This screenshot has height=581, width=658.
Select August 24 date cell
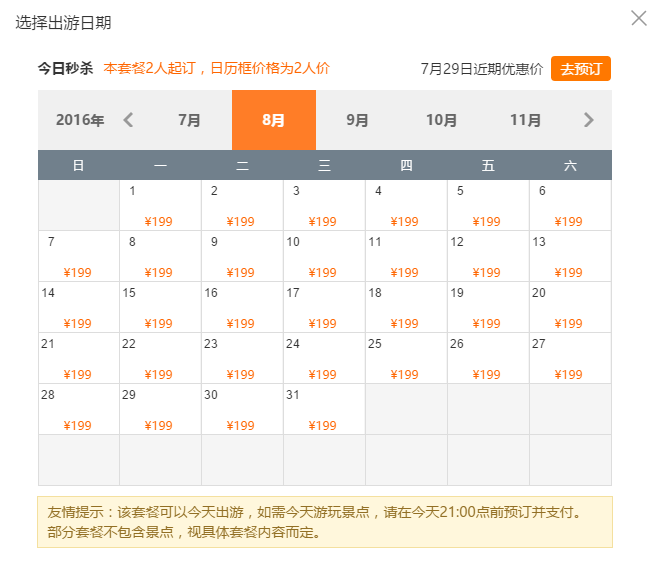[324, 358]
